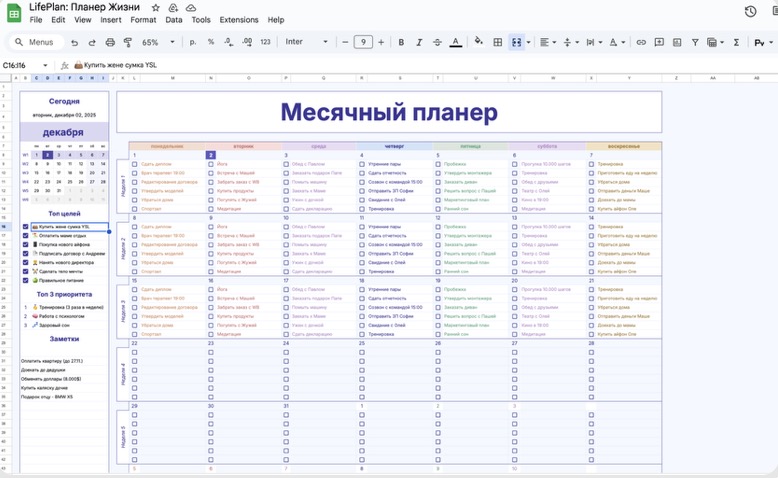Decrease decimal places
Image resolution: width=778 pixels, height=478 pixels.
229,42
